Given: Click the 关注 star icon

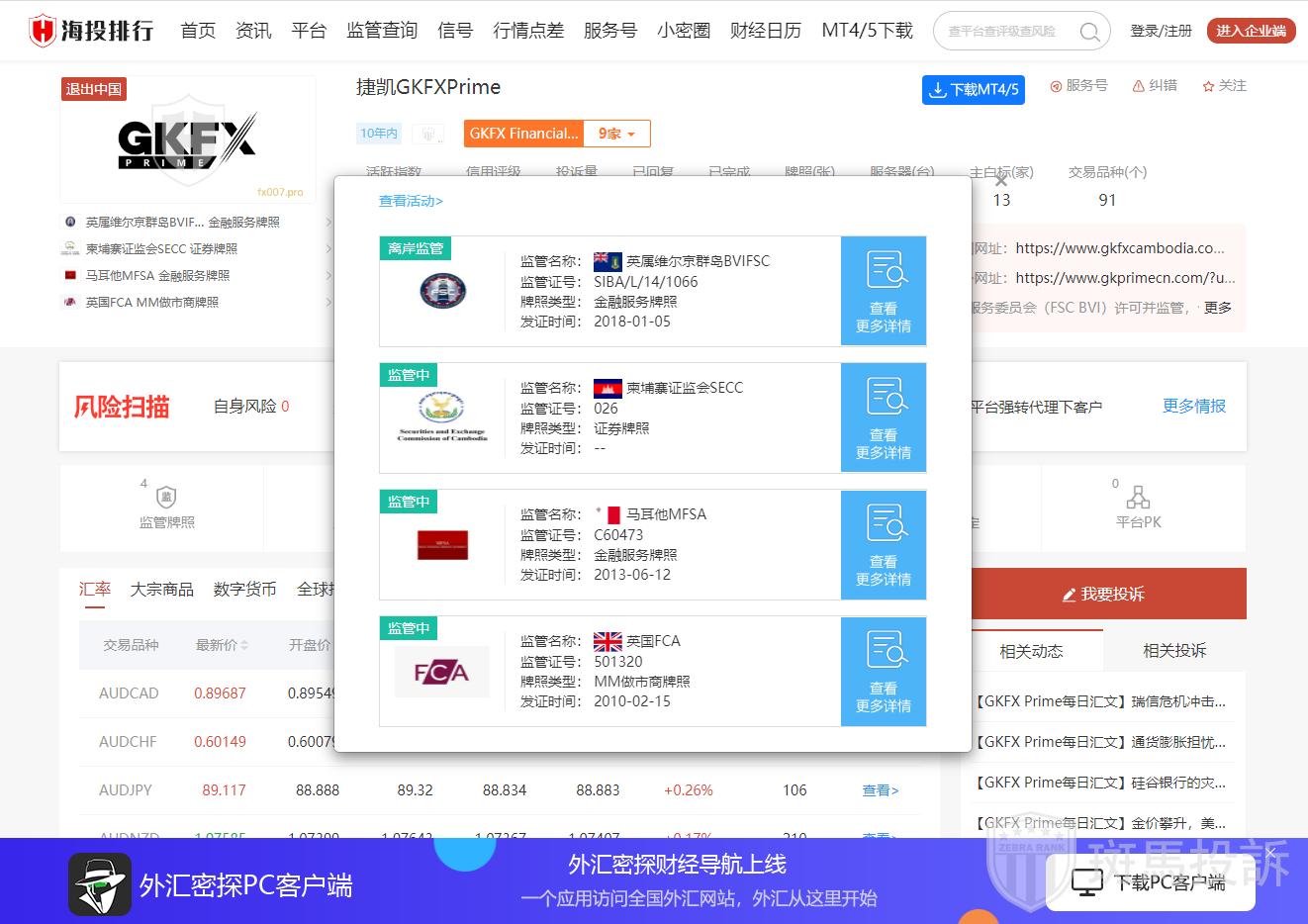Looking at the screenshot, I should (1208, 87).
